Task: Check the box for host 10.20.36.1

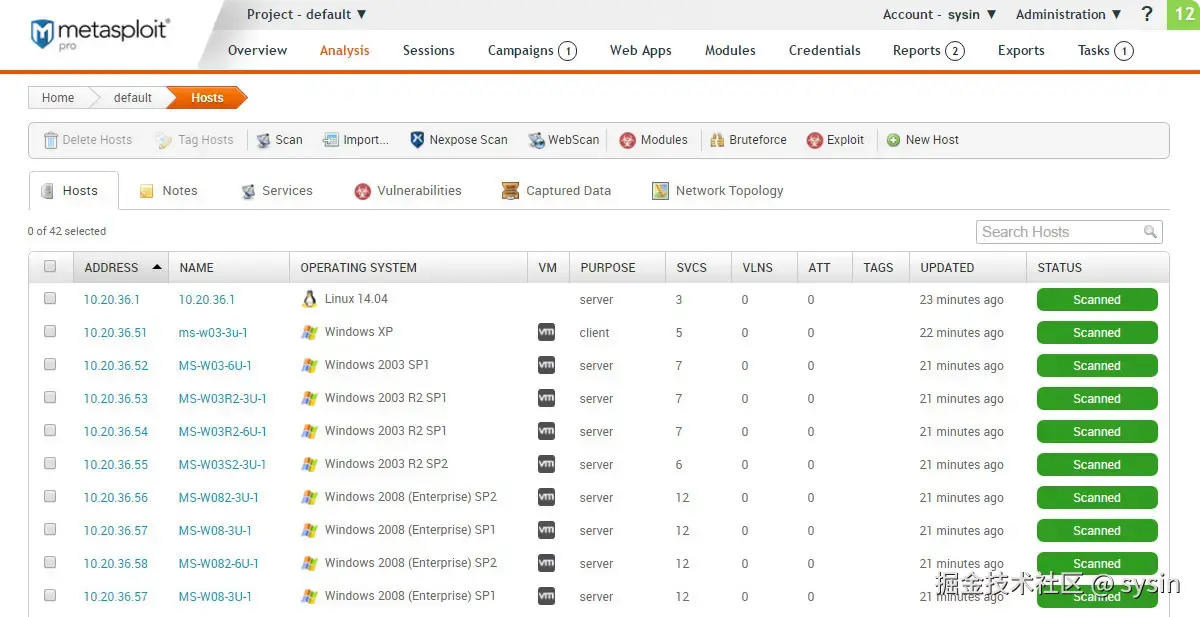Action: 50,299
